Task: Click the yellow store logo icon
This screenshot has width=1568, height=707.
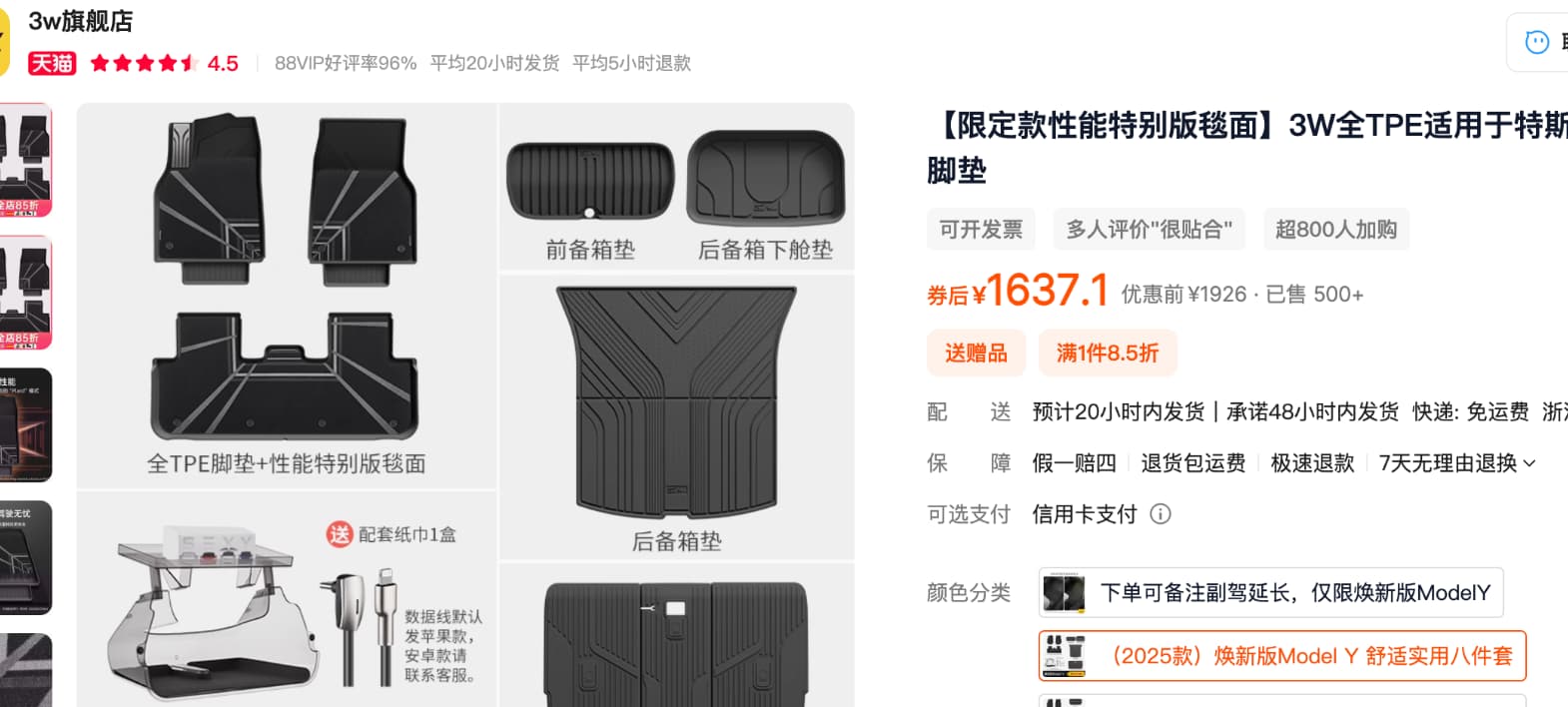Action: point(4,40)
